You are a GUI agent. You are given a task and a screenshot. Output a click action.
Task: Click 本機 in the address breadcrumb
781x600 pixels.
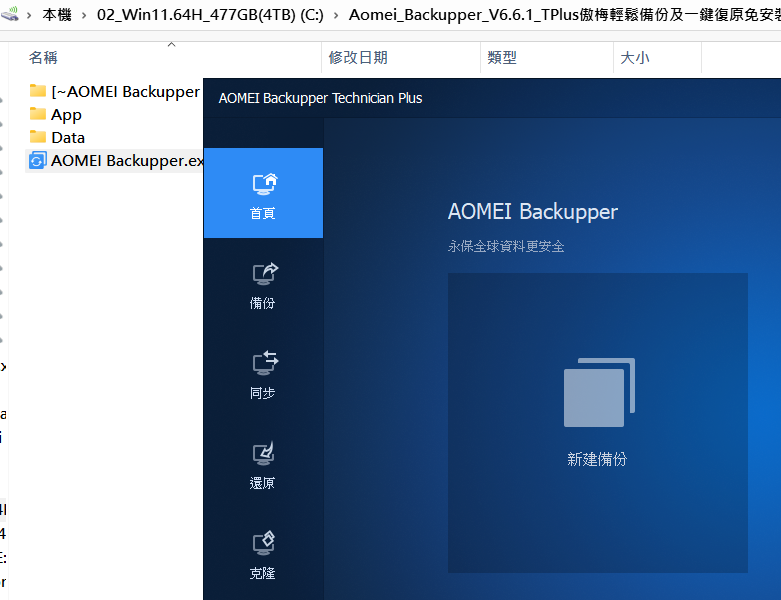click(x=57, y=15)
